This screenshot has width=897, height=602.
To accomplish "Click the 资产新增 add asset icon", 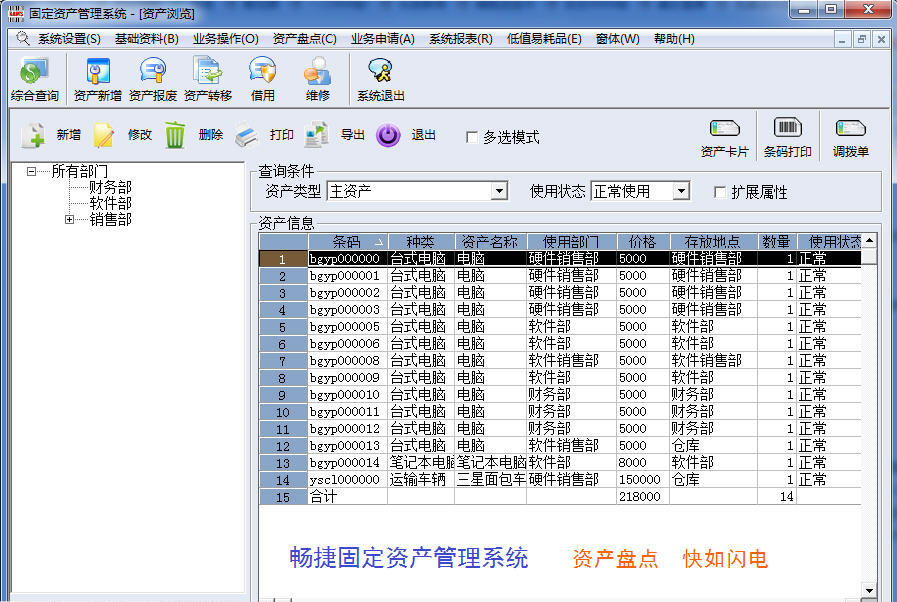I will pos(97,79).
